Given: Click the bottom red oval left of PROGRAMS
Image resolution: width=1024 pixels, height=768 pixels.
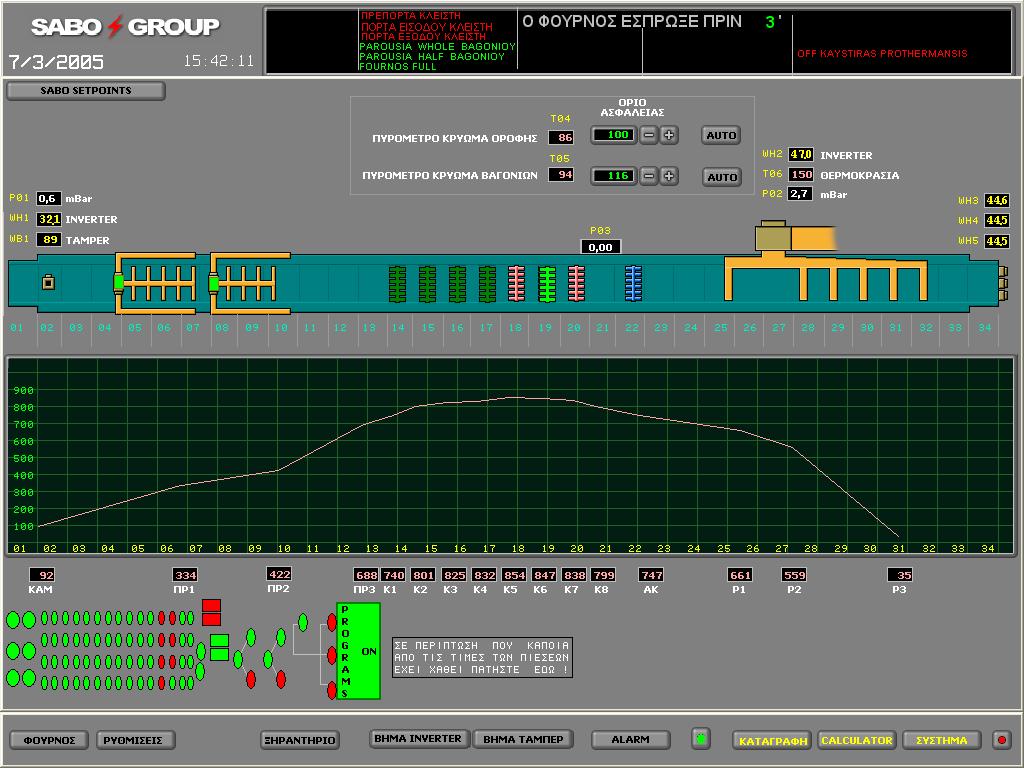Looking at the screenshot, I should click(332, 690).
